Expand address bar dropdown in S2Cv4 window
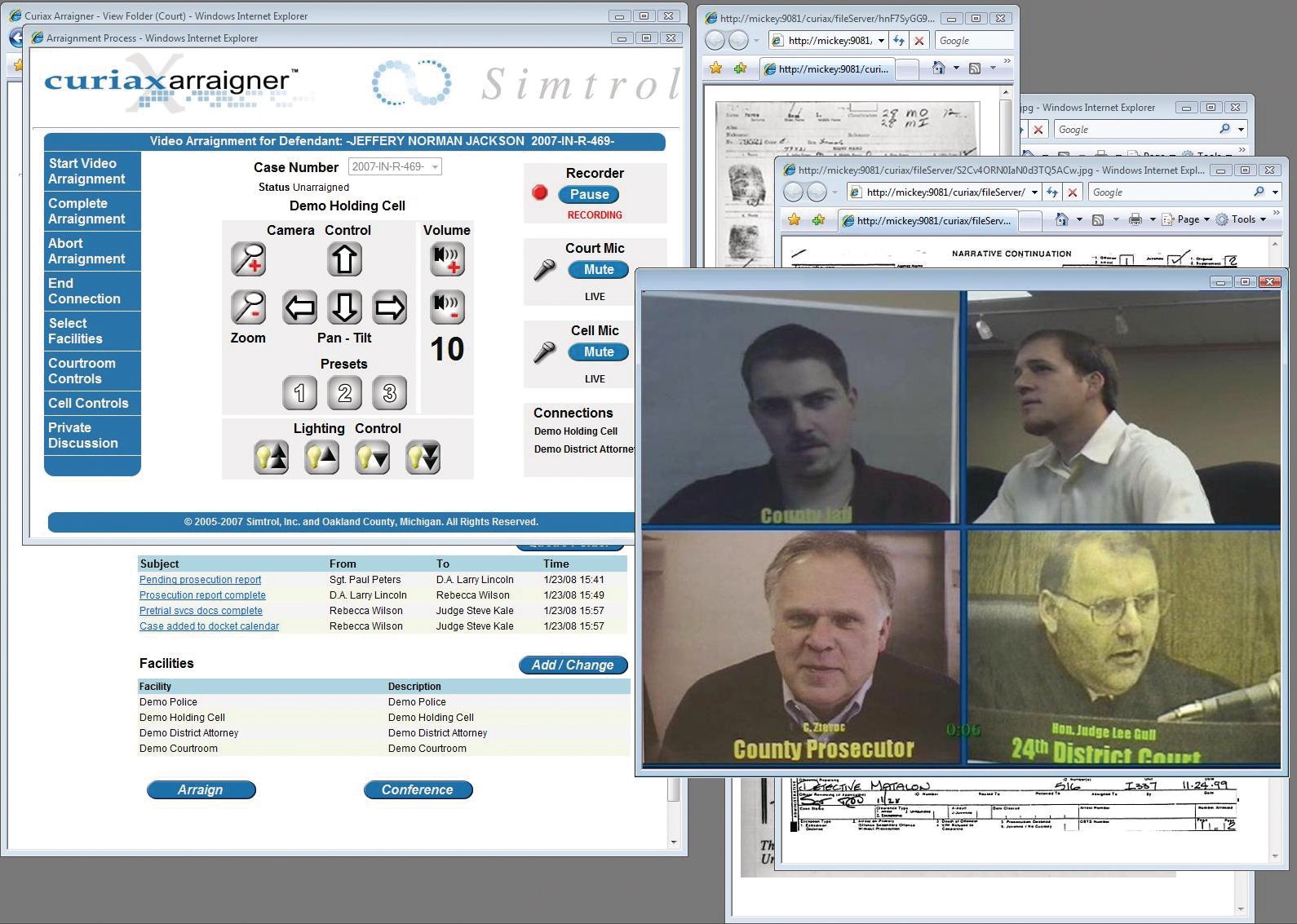This screenshot has width=1297, height=924. click(1034, 192)
